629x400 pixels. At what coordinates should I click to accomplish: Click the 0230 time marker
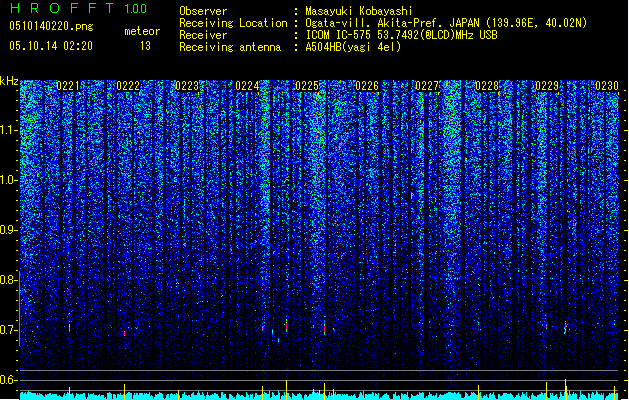point(607,86)
